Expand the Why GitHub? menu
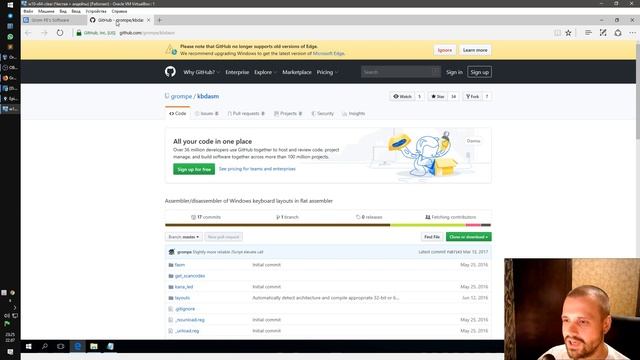Viewport: 640px width, 360px height. [201, 72]
